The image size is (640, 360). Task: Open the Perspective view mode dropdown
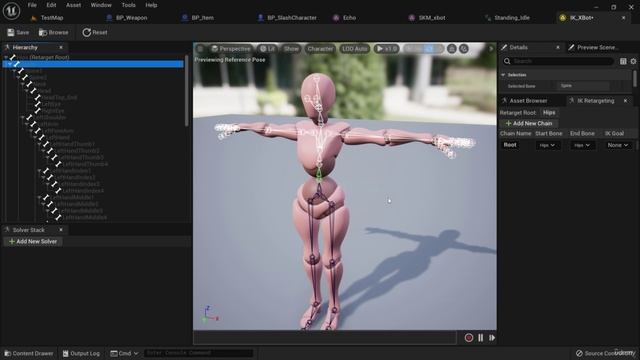(231, 49)
